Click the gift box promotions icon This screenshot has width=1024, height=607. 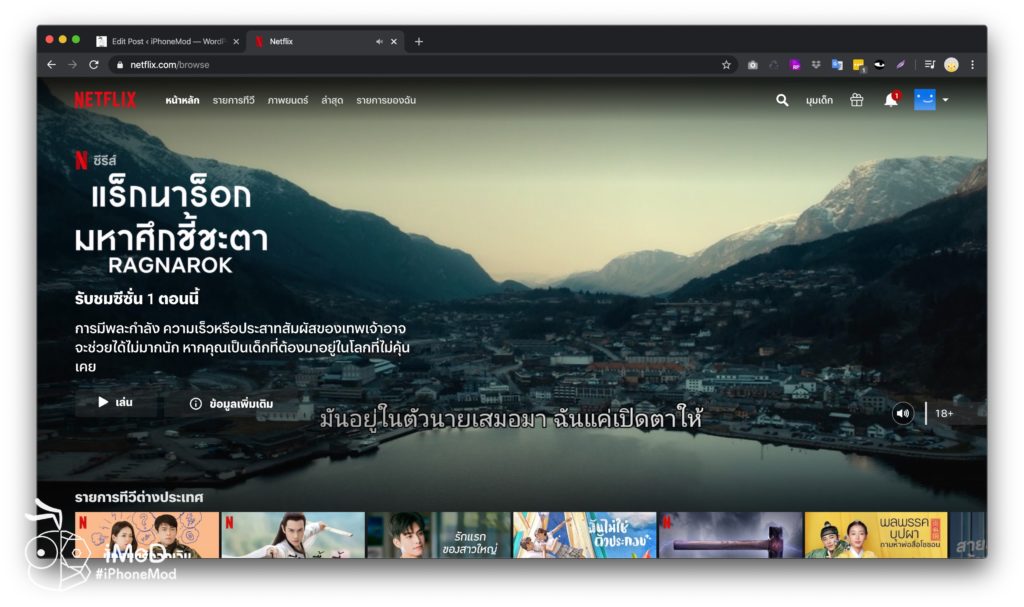[856, 100]
